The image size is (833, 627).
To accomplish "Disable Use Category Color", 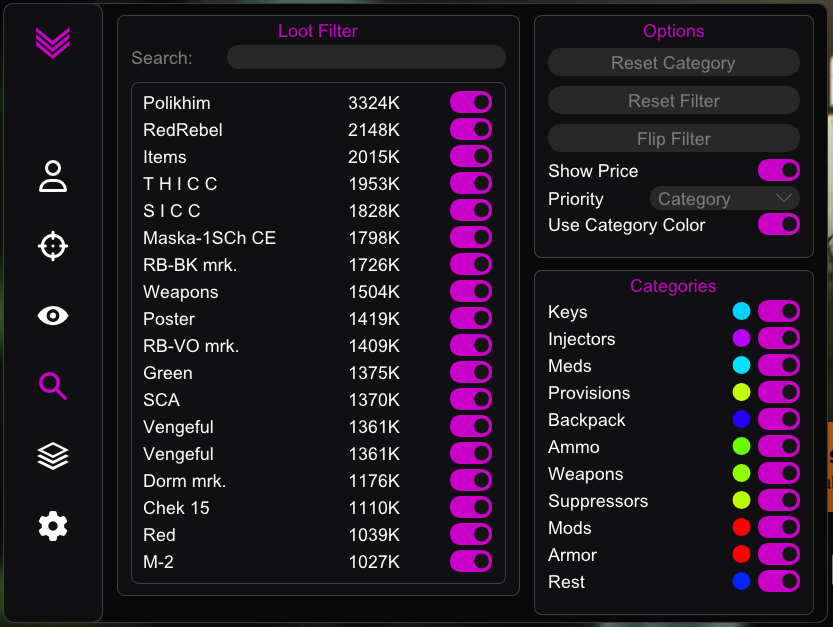I will (x=778, y=225).
